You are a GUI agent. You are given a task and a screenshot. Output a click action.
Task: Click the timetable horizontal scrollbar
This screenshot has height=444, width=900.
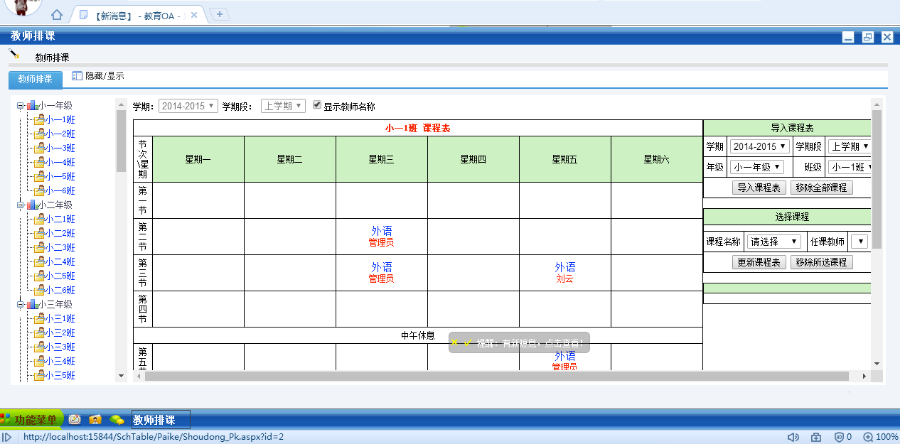point(496,376)
